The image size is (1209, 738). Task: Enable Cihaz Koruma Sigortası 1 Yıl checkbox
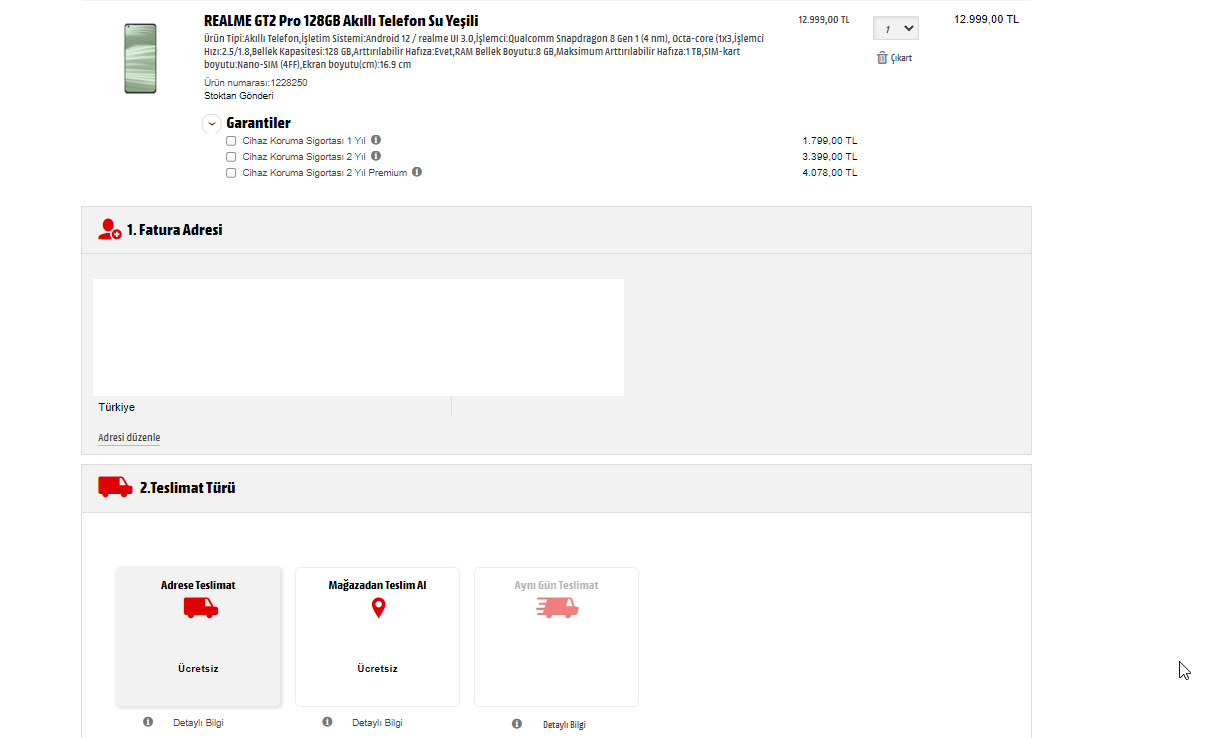pyautogui.click(x=231, y=141)
